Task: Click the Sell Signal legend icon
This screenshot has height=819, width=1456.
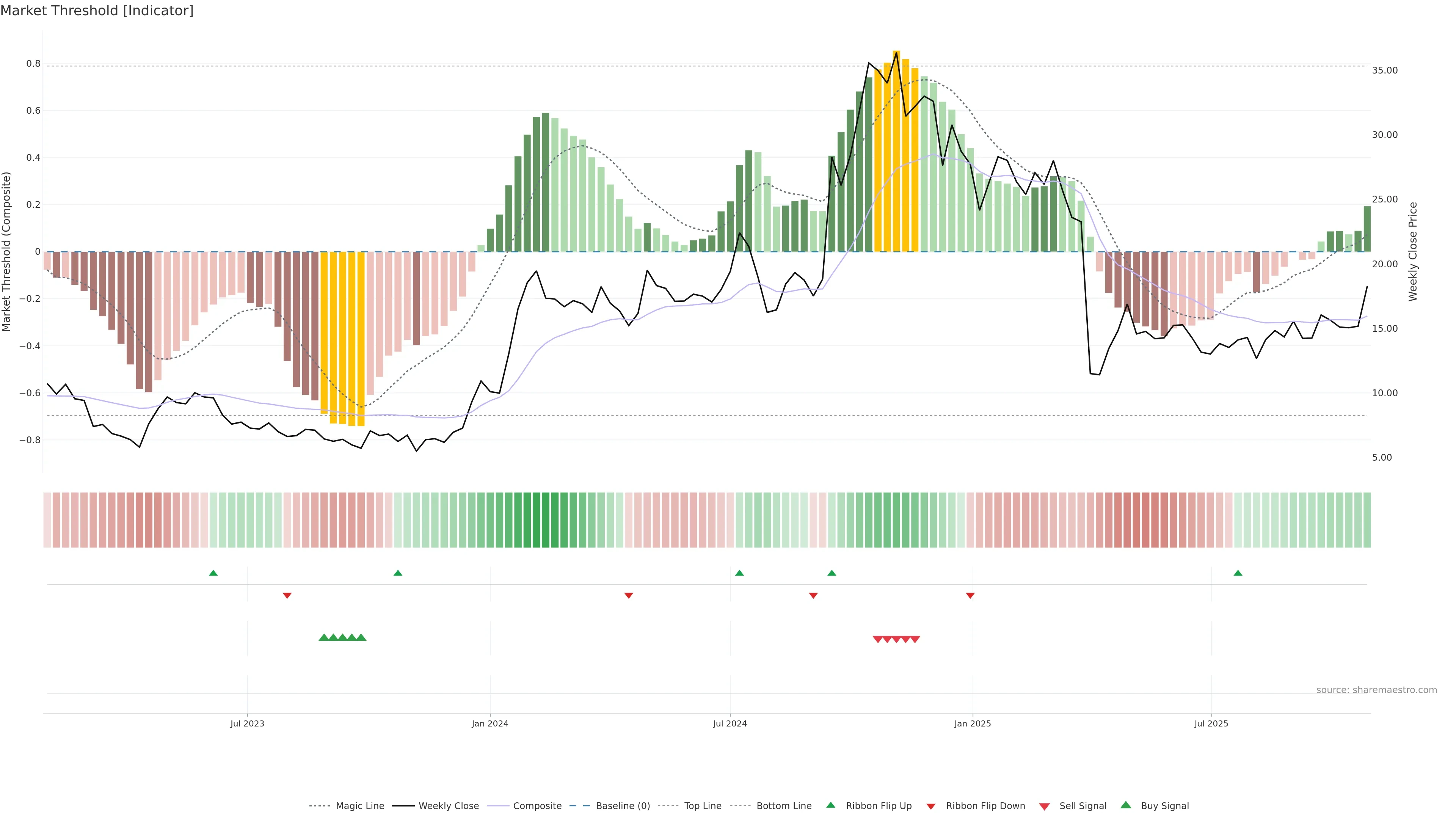Action: pyautogui.click(x=1045, y=806)
